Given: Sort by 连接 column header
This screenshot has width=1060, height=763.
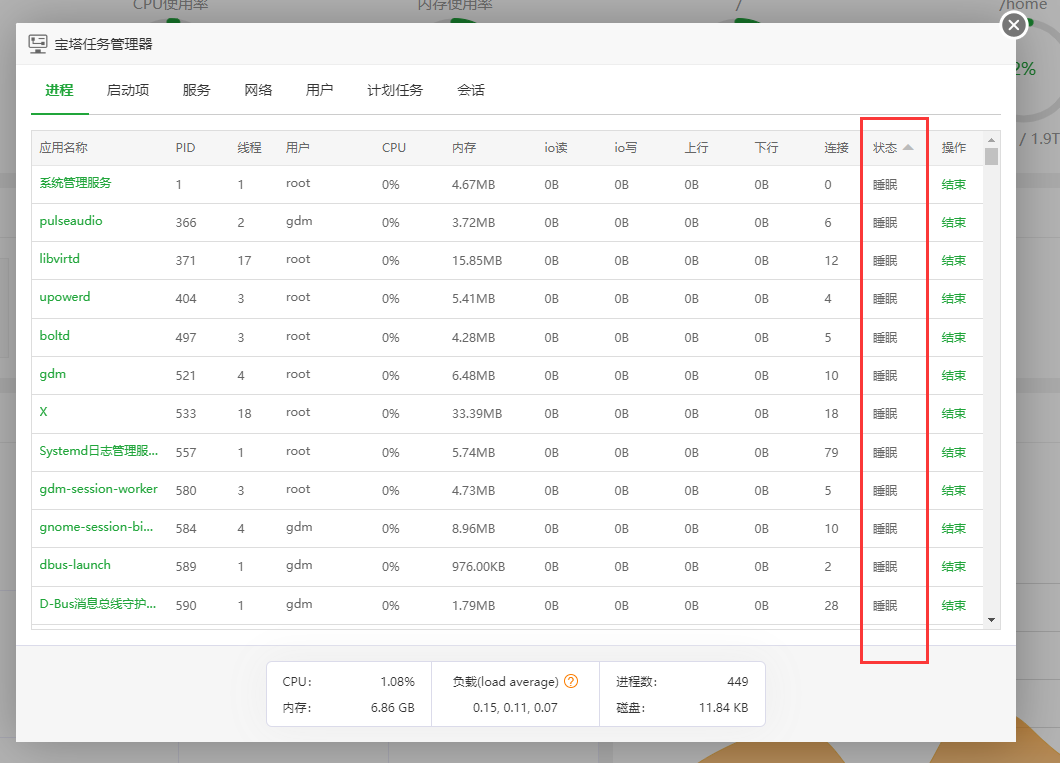Looking at the screenshot, I should (836, 147).
